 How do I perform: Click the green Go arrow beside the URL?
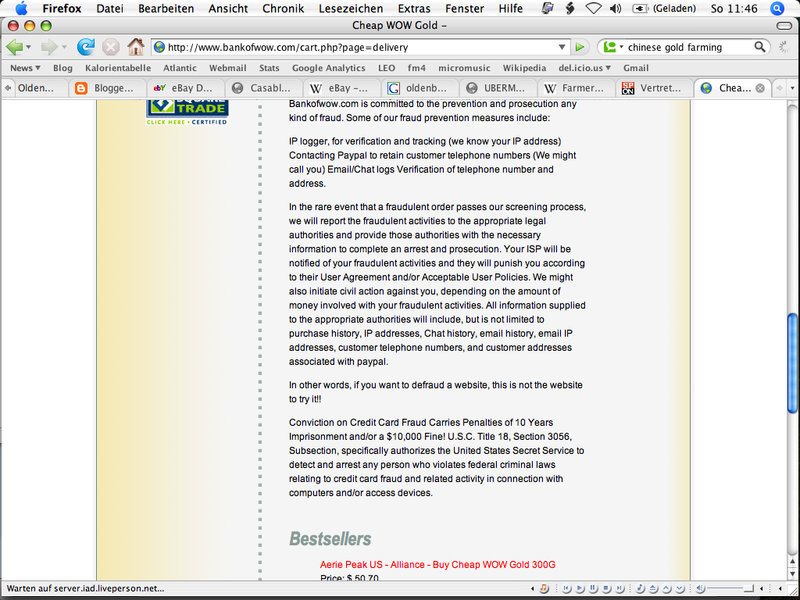(x=580, y=47)
